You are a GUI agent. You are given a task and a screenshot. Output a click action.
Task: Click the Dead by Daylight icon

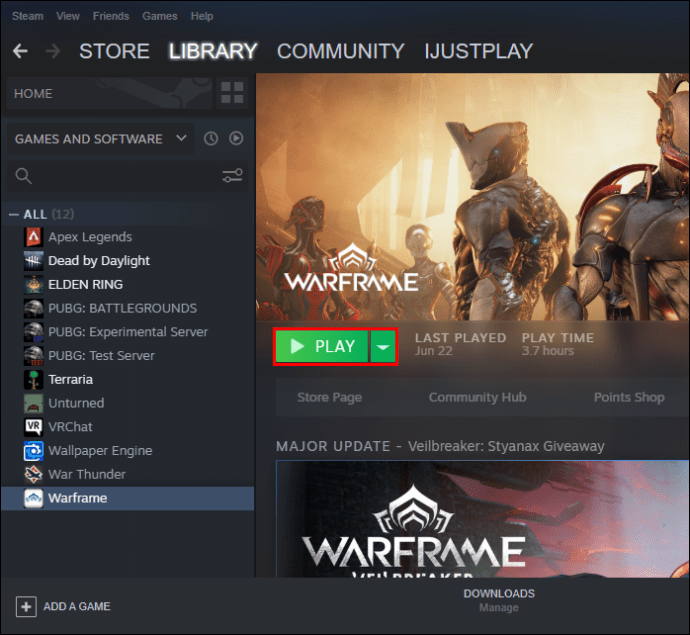pos(33,261)
